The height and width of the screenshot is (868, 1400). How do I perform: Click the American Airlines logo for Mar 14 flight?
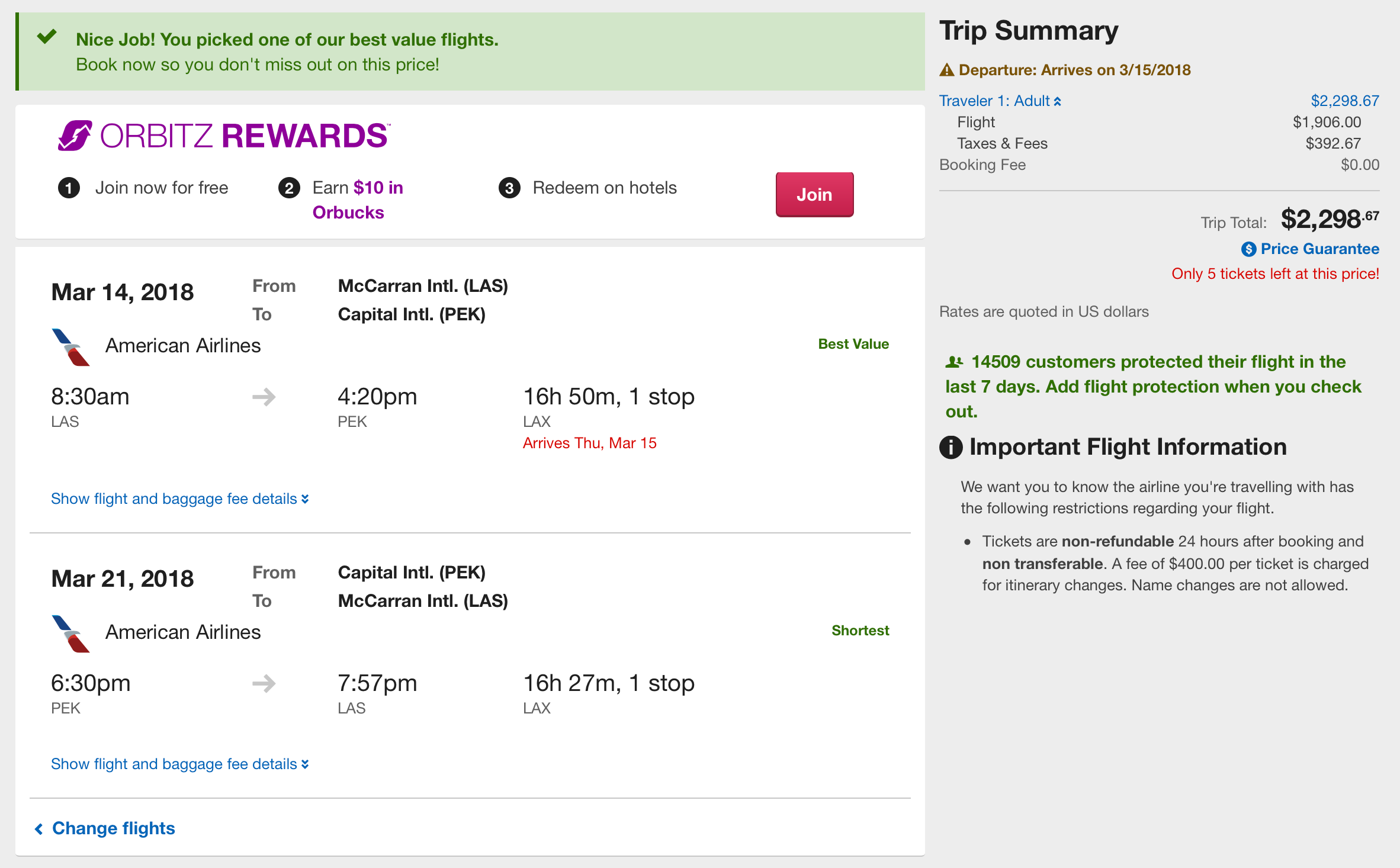point(70,347)
